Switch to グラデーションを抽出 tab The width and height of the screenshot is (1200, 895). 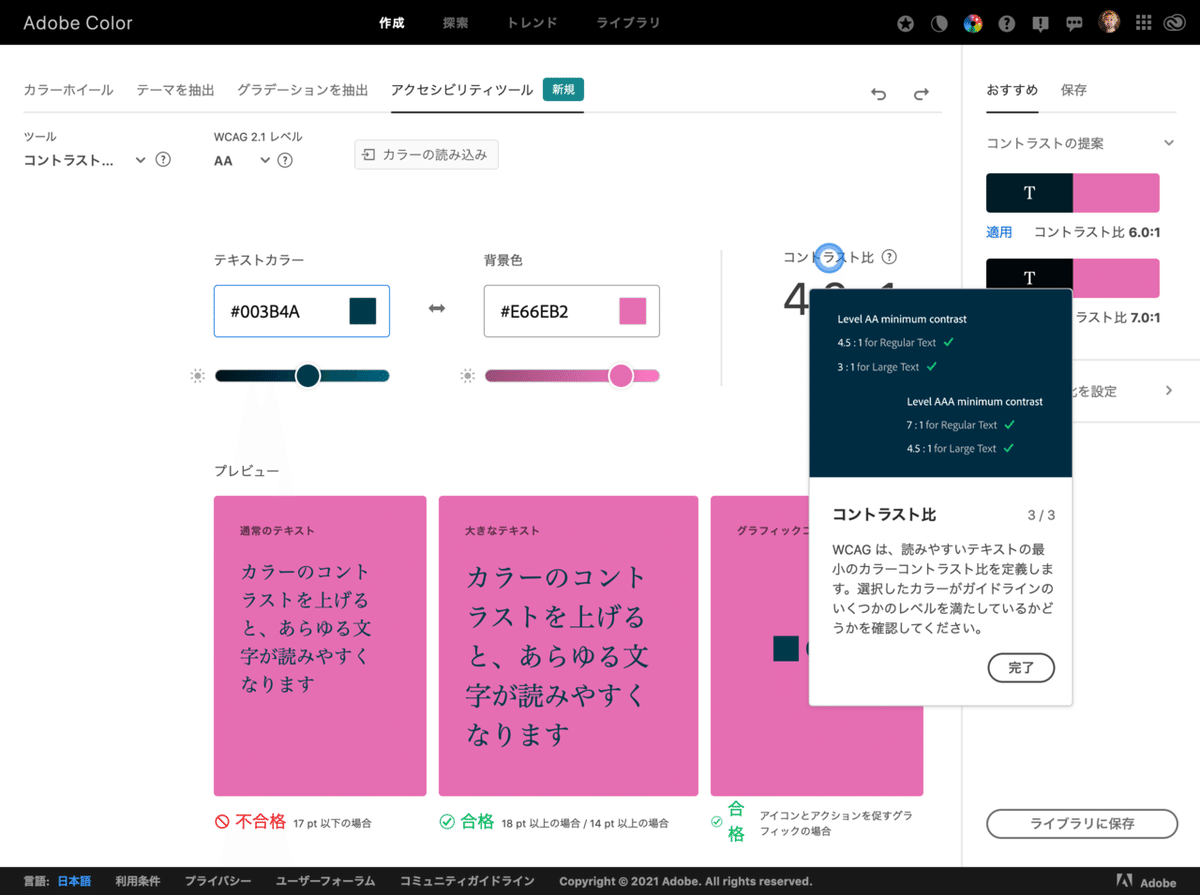tap(303, 90)
